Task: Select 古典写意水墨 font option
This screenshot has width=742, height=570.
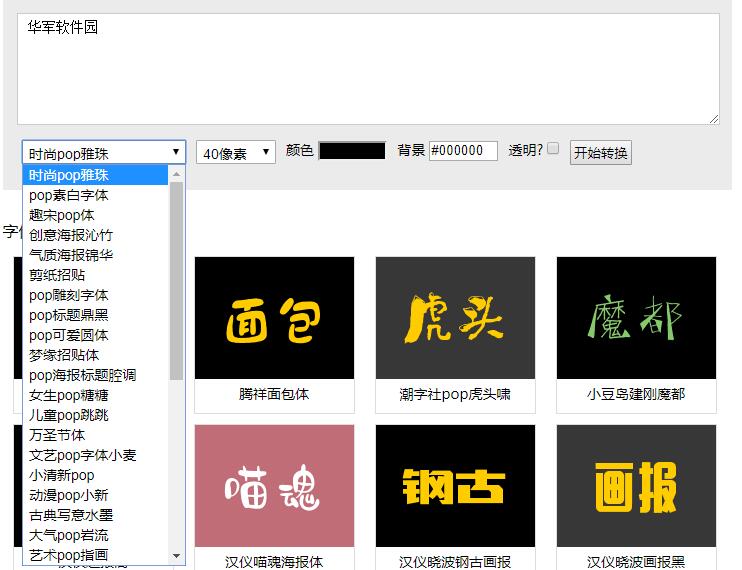Action: click(x=70, y=515)
